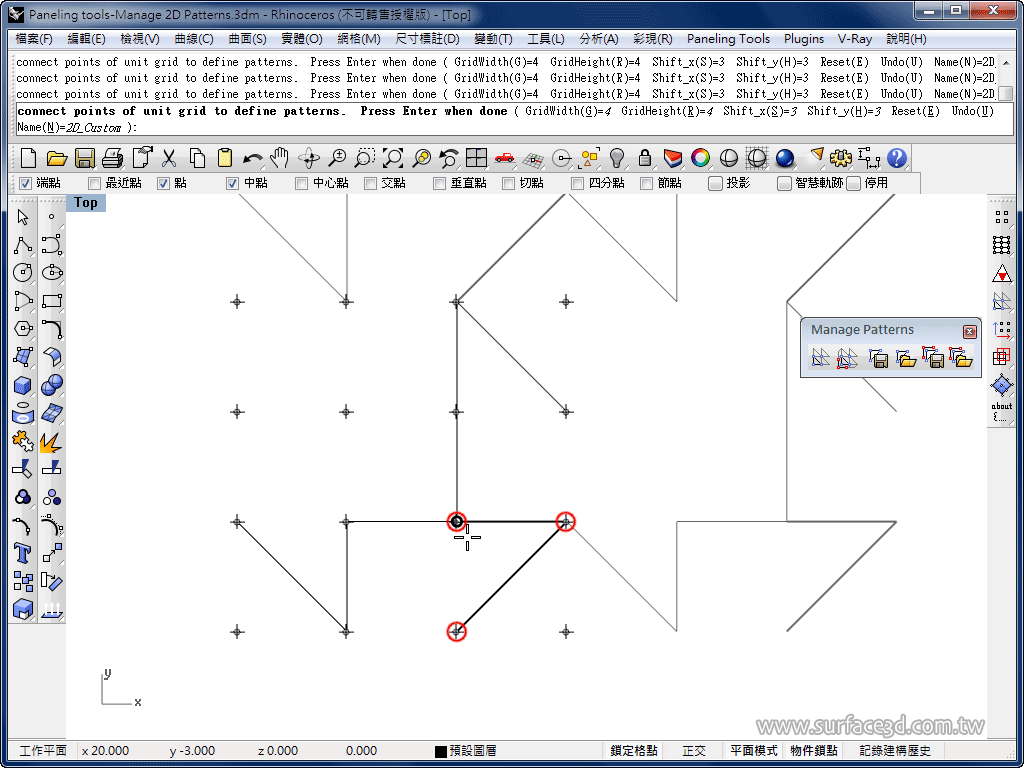Click the puzzle-piece Join tool
The width and height of the screenshot is (1024, 768).
23,441
